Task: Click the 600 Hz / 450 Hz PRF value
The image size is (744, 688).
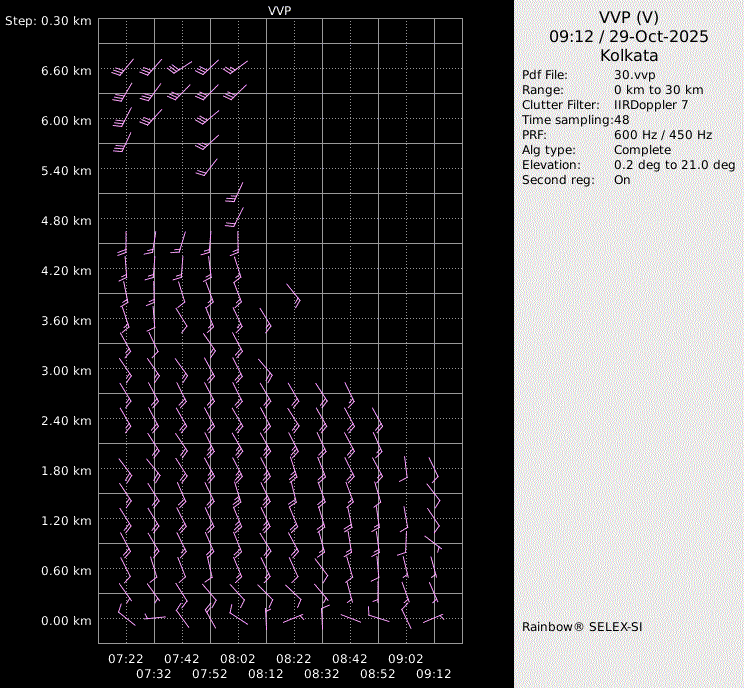Action: pos(662,135)
